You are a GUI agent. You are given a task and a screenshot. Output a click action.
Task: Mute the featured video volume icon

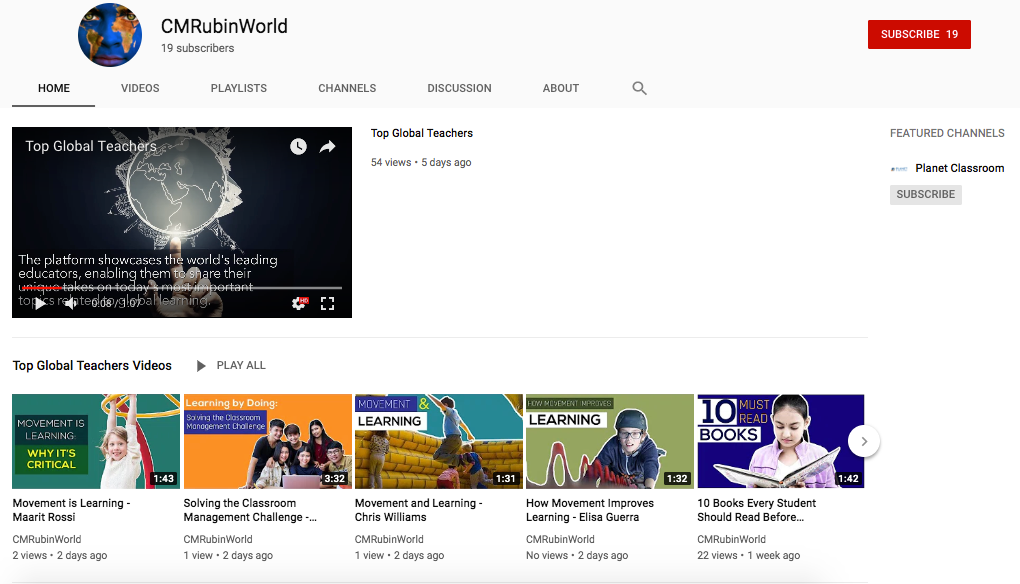point(70,303)
